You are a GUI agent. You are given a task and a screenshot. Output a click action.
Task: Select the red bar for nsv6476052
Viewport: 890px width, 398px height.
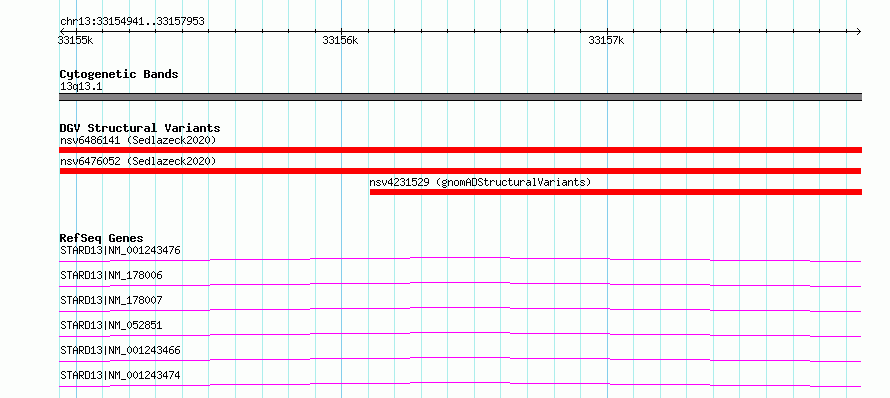(x=460, y=171)
